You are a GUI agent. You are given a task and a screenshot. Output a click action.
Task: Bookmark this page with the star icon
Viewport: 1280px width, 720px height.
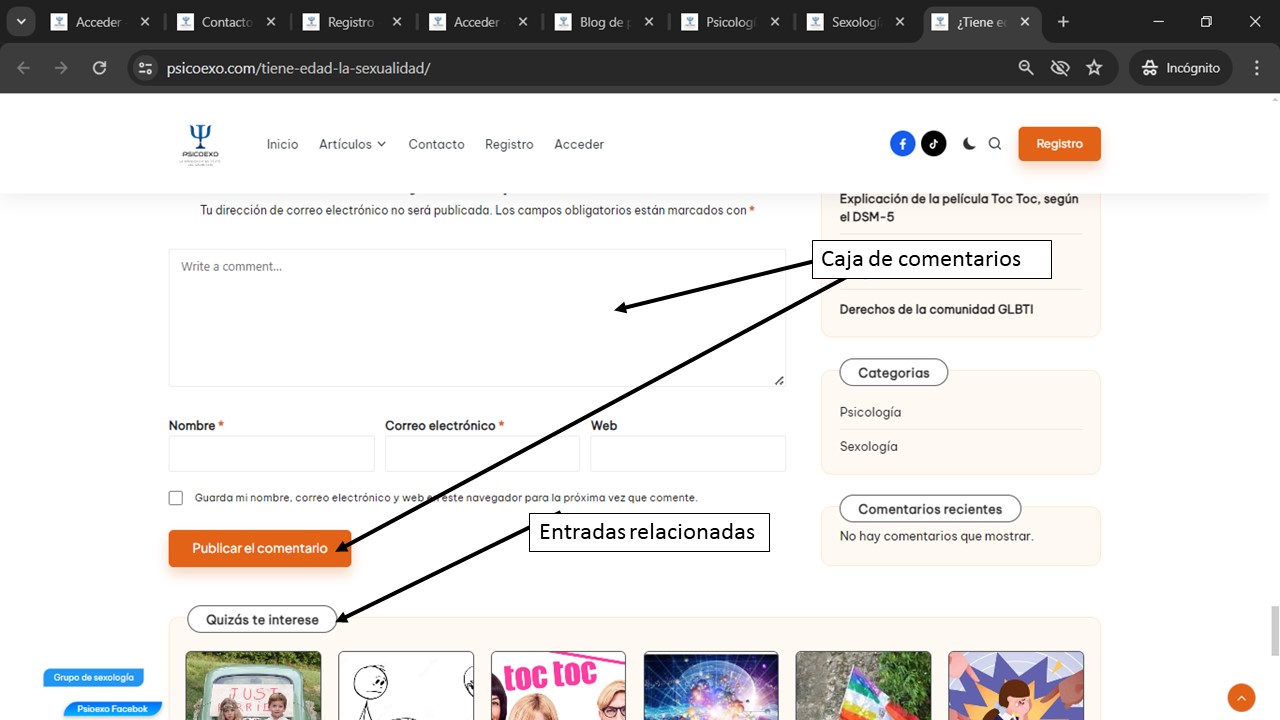tap(1094, 68)
